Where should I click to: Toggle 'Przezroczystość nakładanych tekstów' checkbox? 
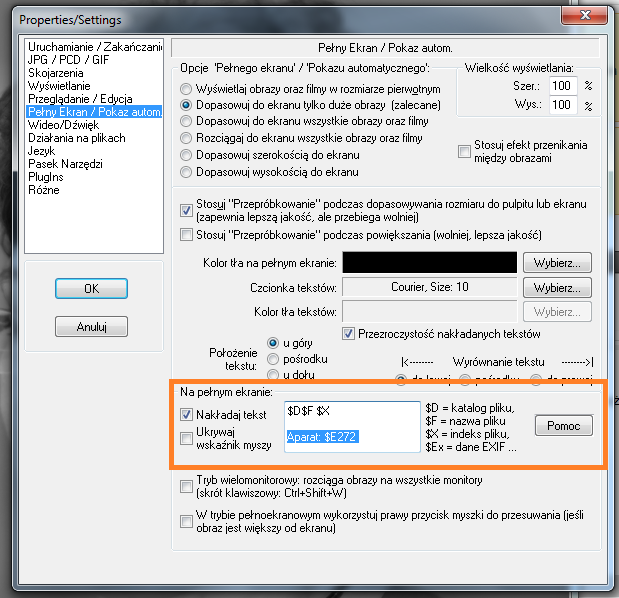tap(349, 333)
